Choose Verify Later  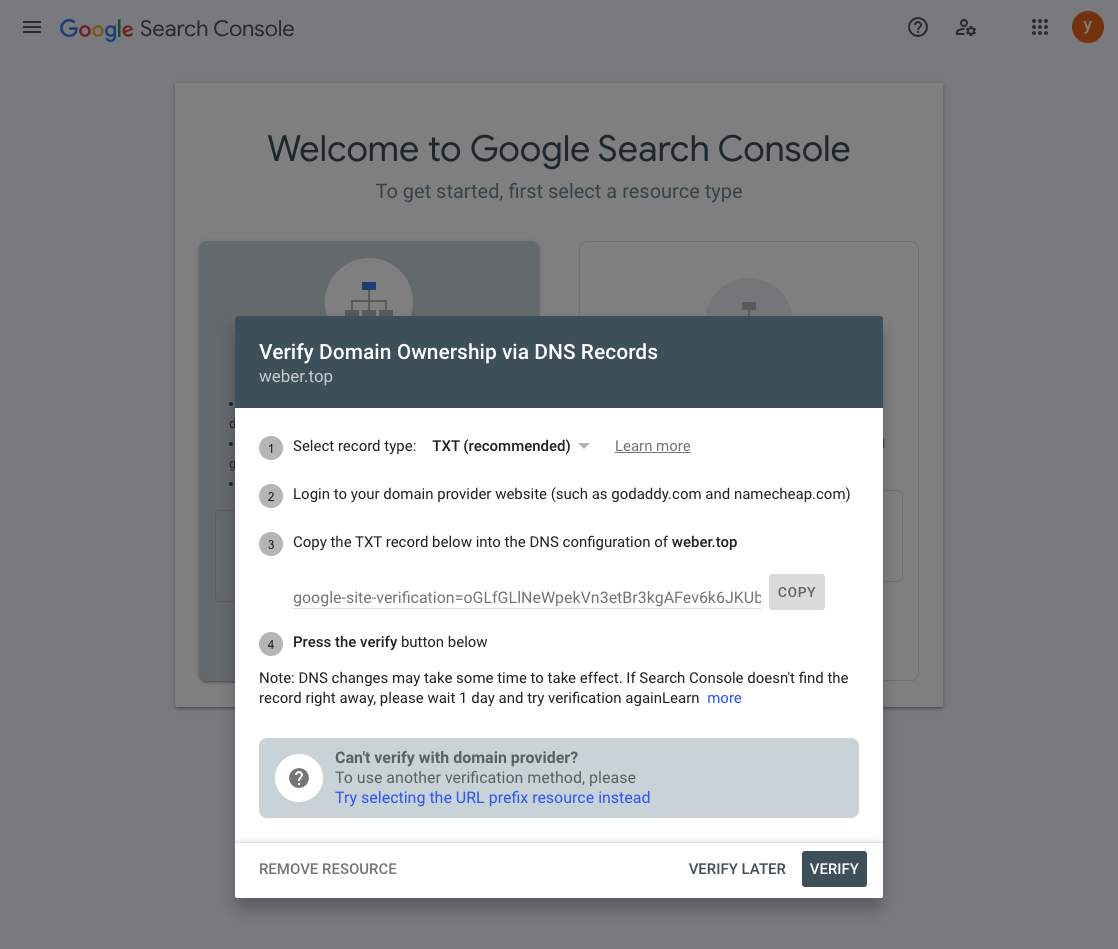pos(737,869)
